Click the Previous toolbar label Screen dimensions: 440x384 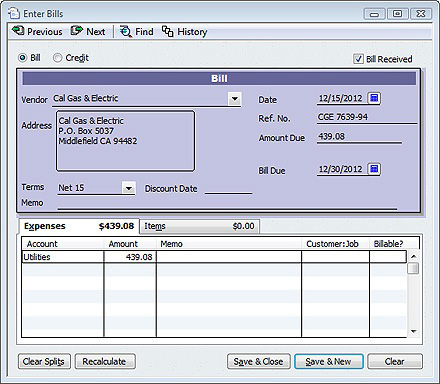[x=45, y=32]
